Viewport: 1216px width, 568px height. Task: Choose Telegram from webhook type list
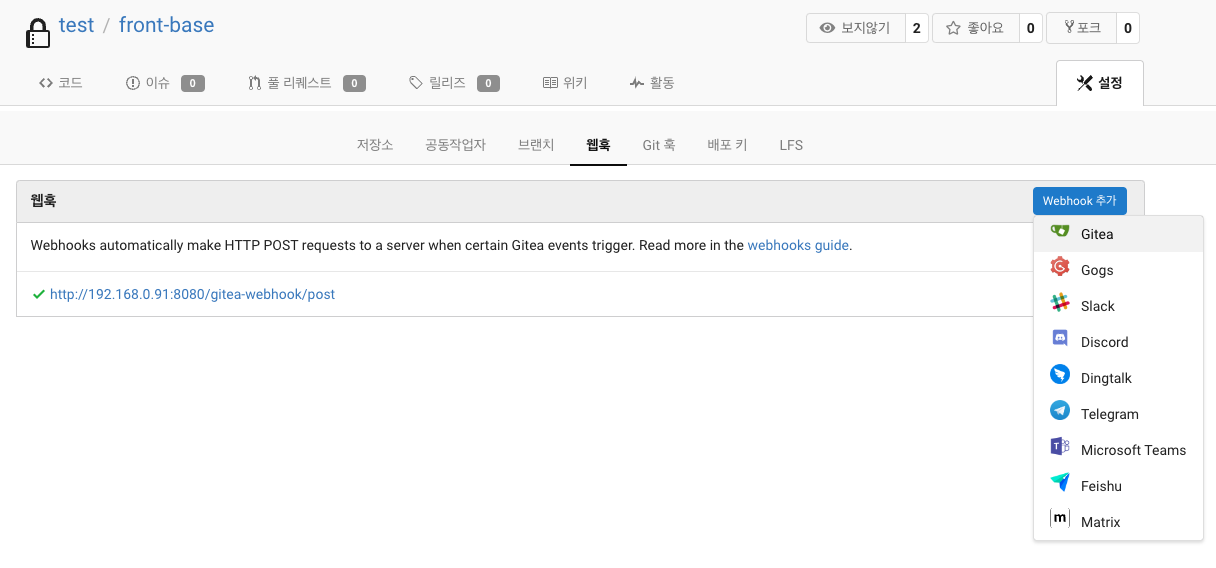[1118, 414]
